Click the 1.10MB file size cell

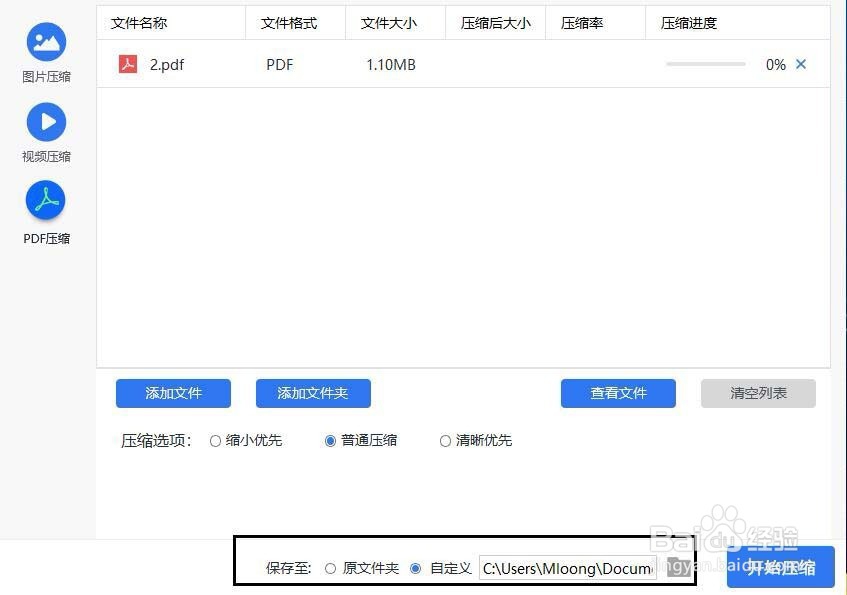pos(391,65)
